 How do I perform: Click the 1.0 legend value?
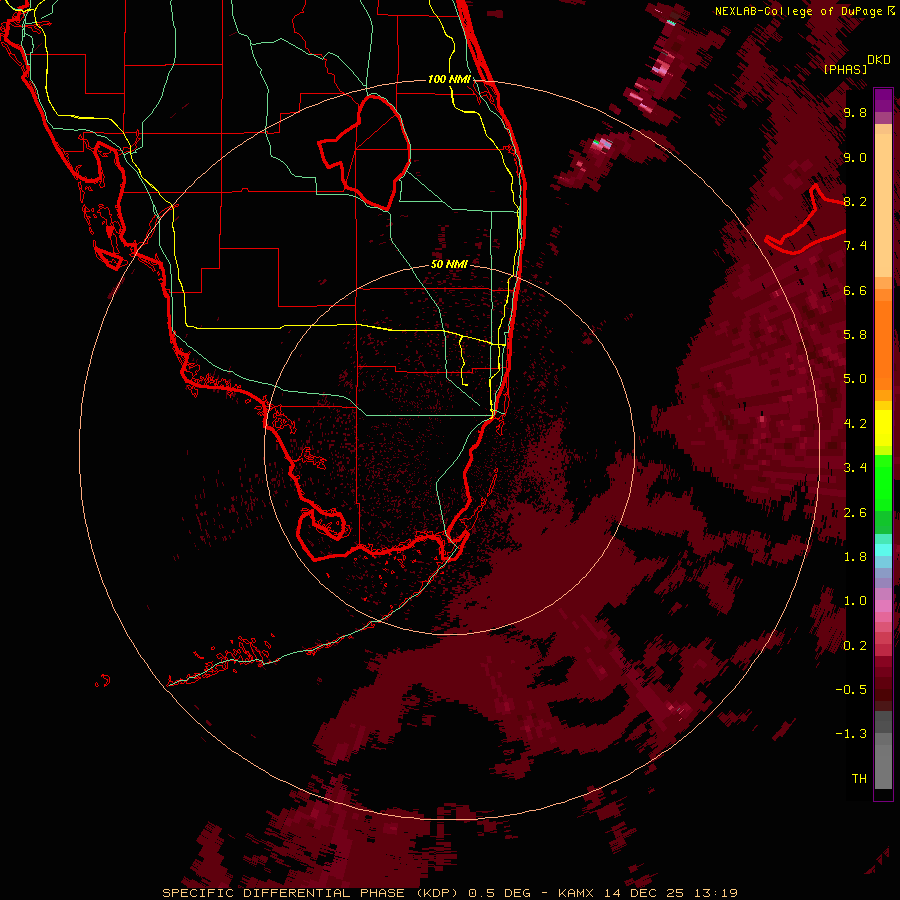click(855, 601)
